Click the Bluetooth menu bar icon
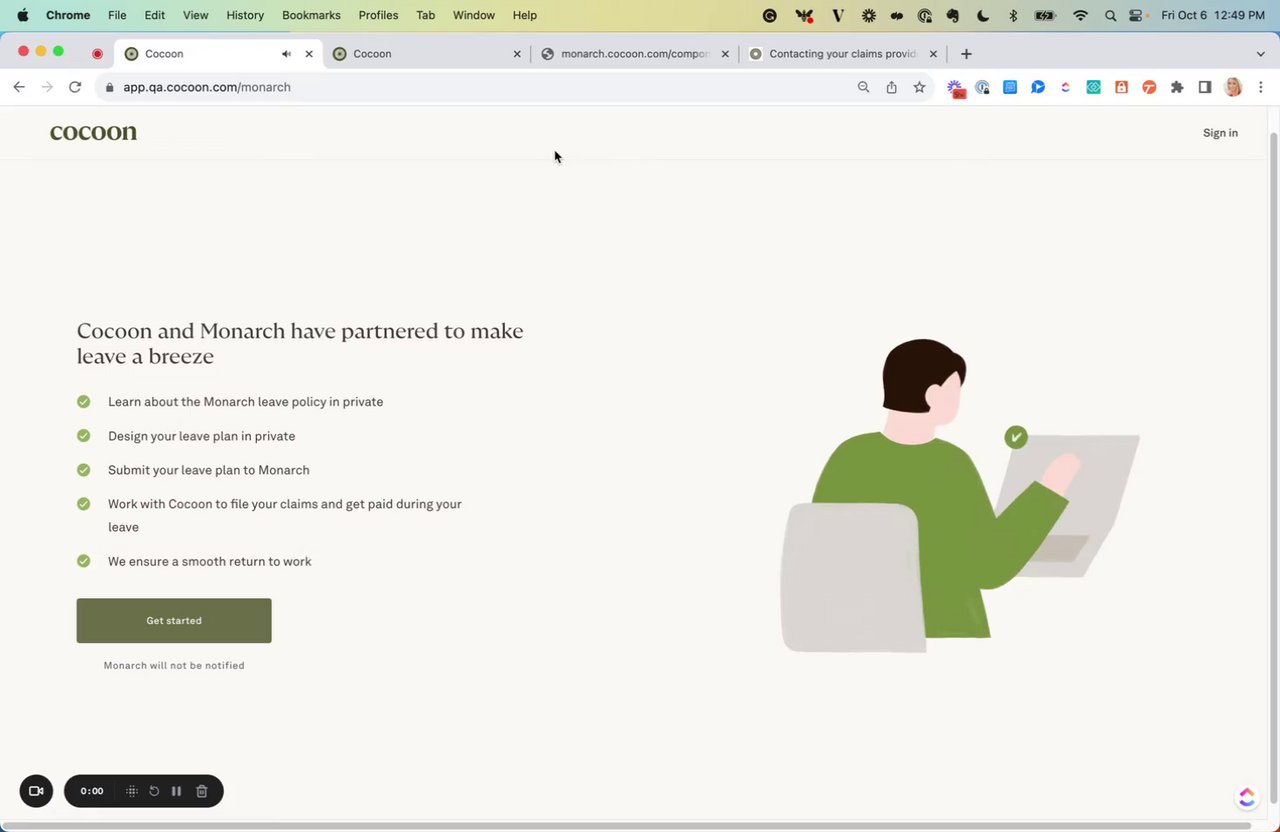The width and height of the screenshot is (1280, 832). [1012, 15]
